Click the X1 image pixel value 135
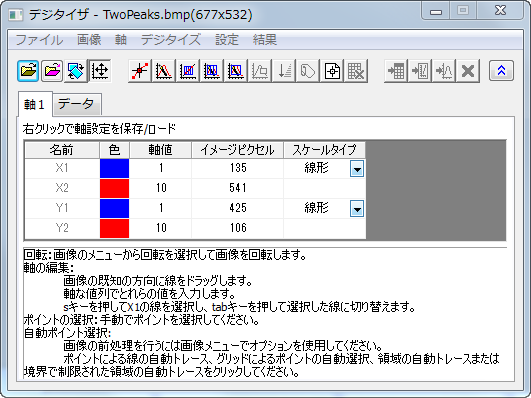Image resolution: width=531 pixels, height=398 pixels. pyautogui.click(x=238, y=168)
